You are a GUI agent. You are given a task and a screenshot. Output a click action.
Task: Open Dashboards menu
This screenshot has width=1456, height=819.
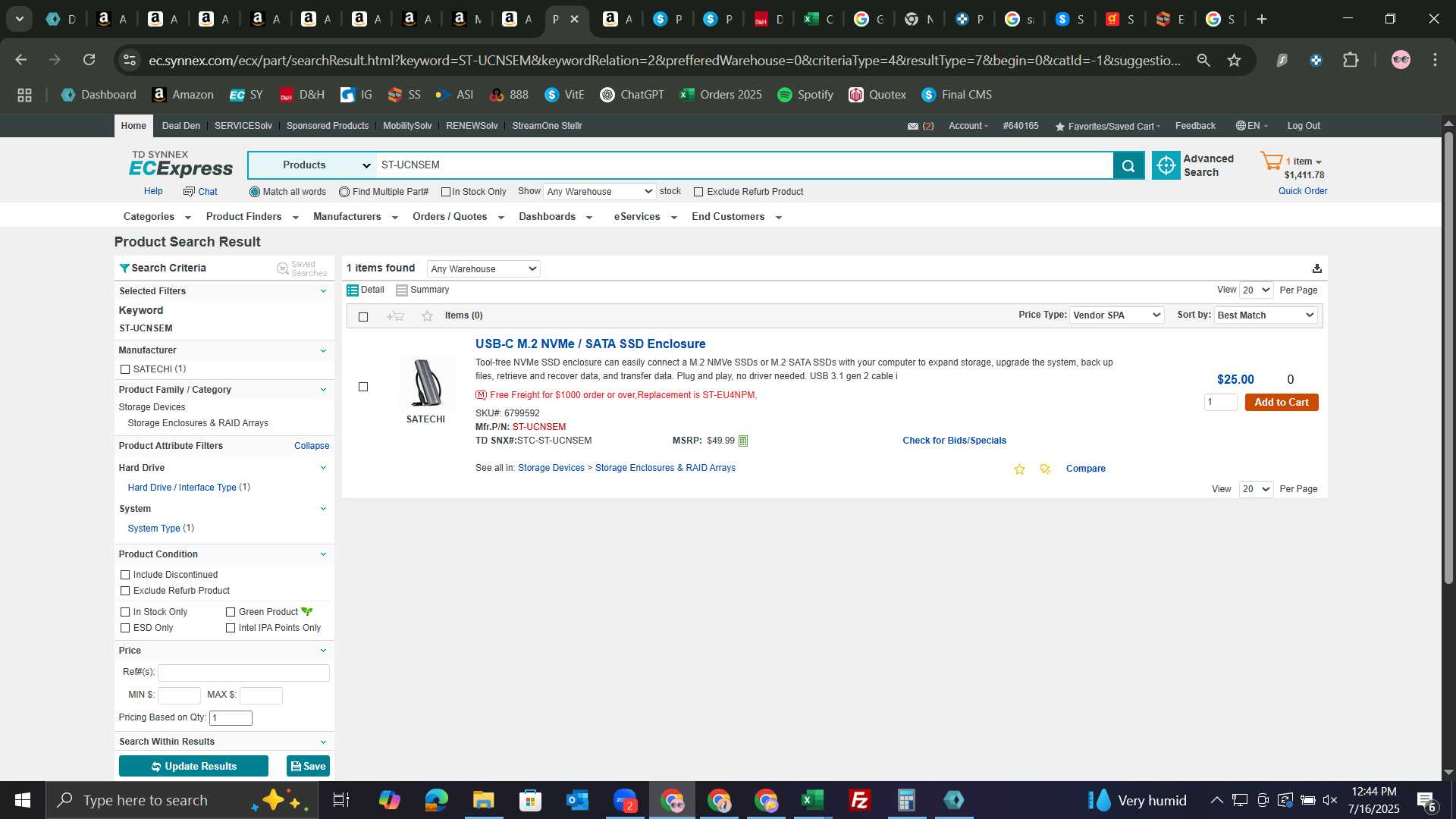click(555, 217)
